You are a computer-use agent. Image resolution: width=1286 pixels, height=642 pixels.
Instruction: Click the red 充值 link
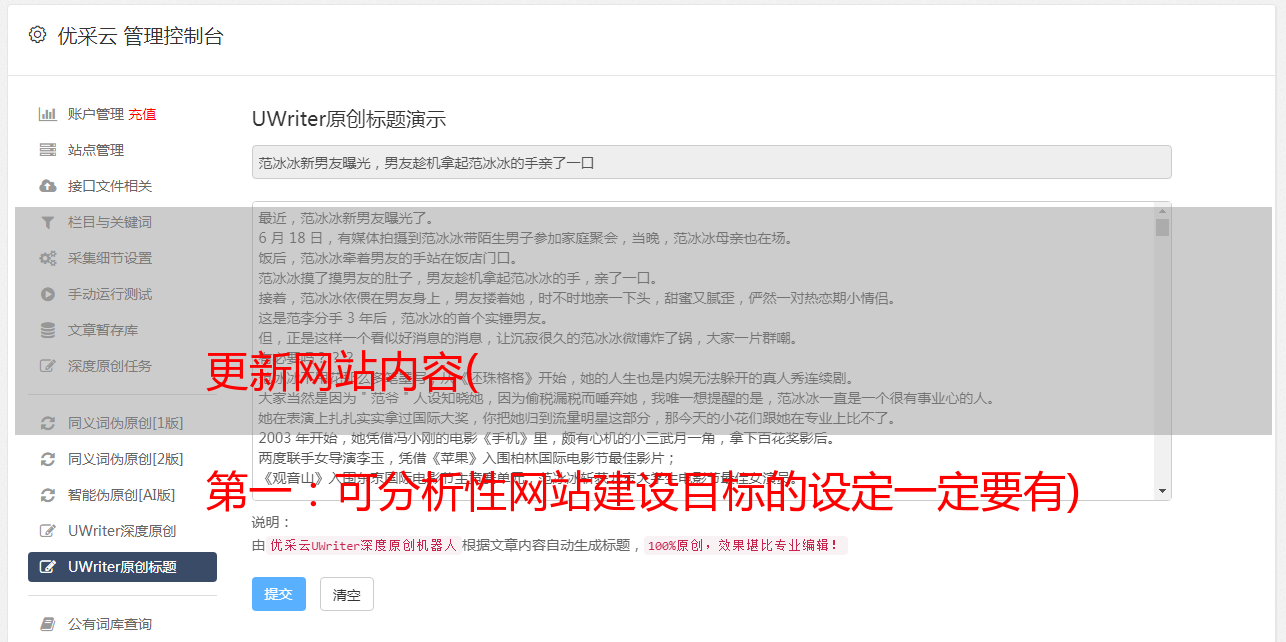pos(142,114)
